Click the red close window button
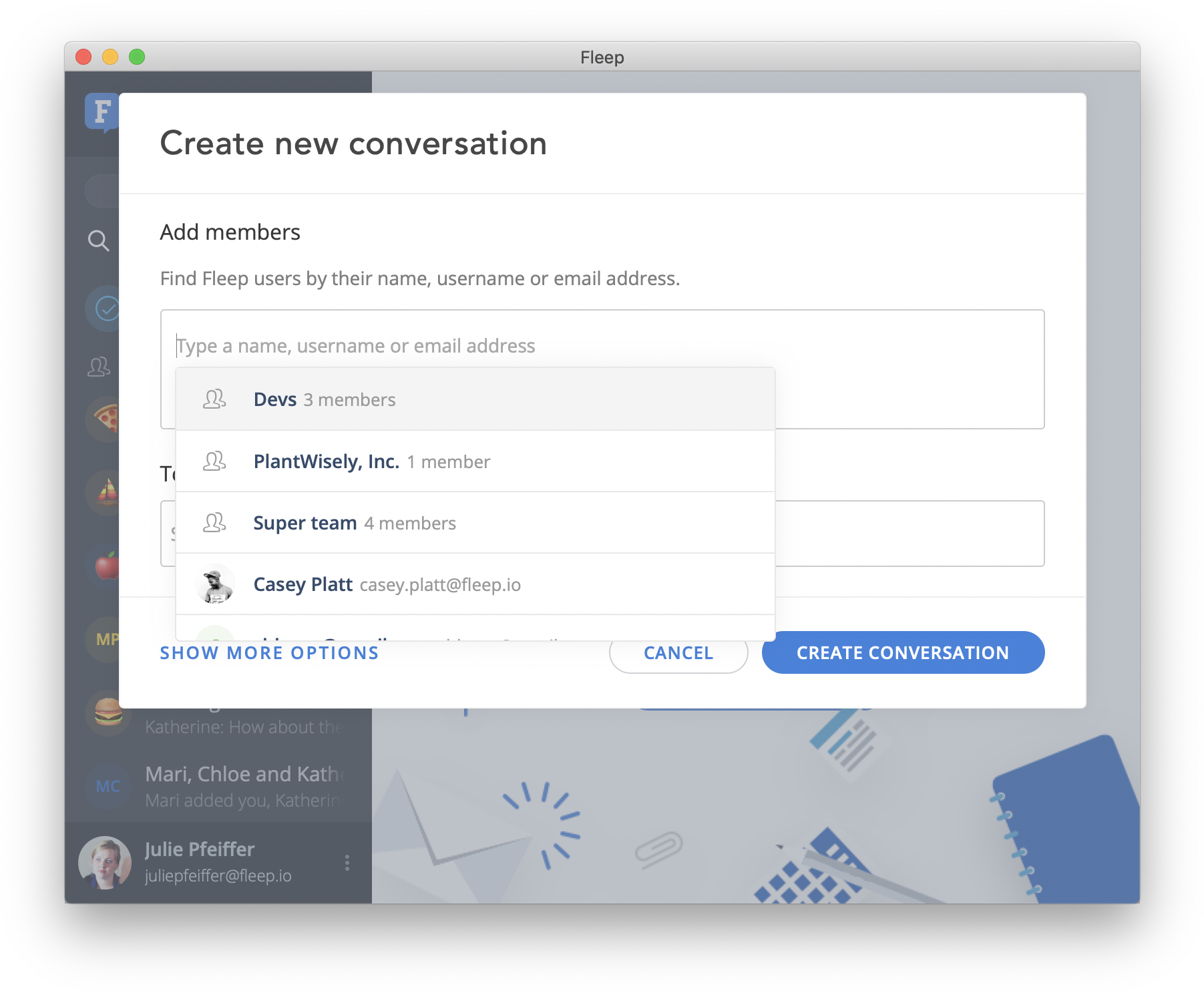The image size is (1204, 993). point(83,57)
